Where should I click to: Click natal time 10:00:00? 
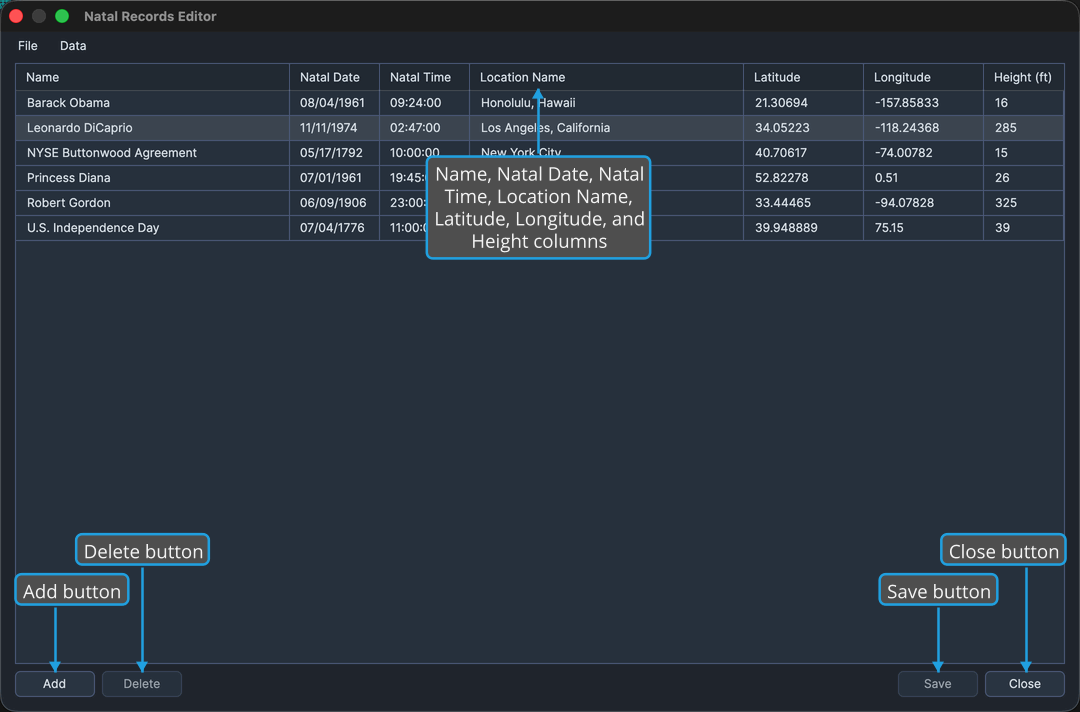pyautogui.click(x=424, y=151)
